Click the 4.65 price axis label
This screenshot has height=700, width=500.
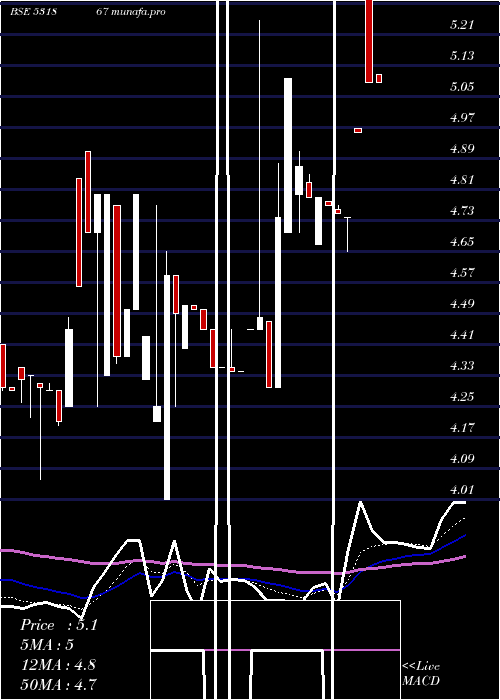click(x=461, y=242)
